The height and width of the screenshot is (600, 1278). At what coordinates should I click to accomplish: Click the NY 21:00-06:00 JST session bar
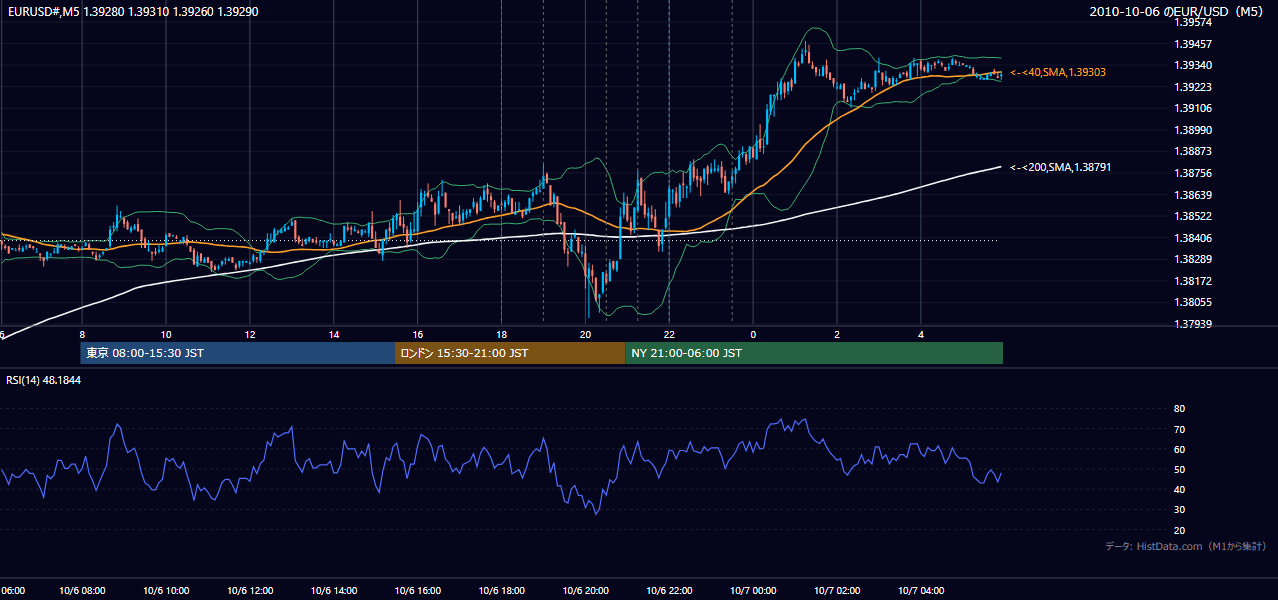coord(814,353)
